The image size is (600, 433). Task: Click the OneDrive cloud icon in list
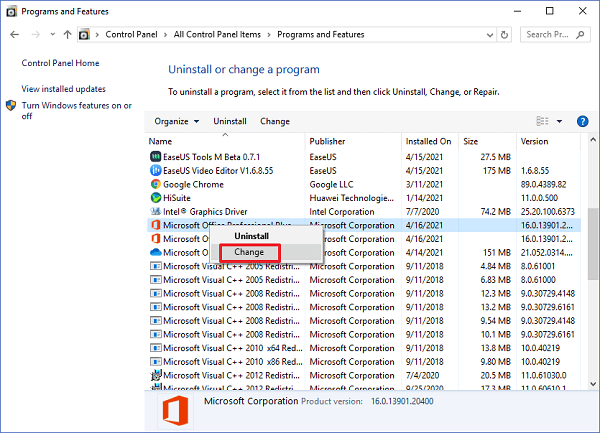click(x=155, y=252)
